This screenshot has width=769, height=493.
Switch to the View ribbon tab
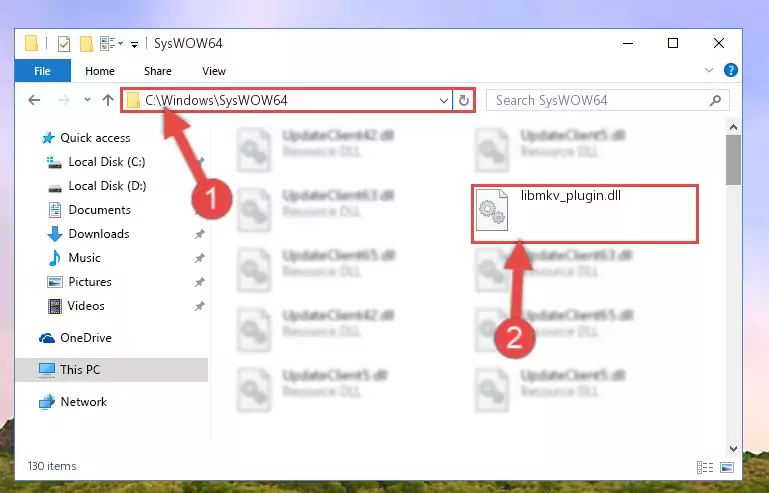pos(214,71)
